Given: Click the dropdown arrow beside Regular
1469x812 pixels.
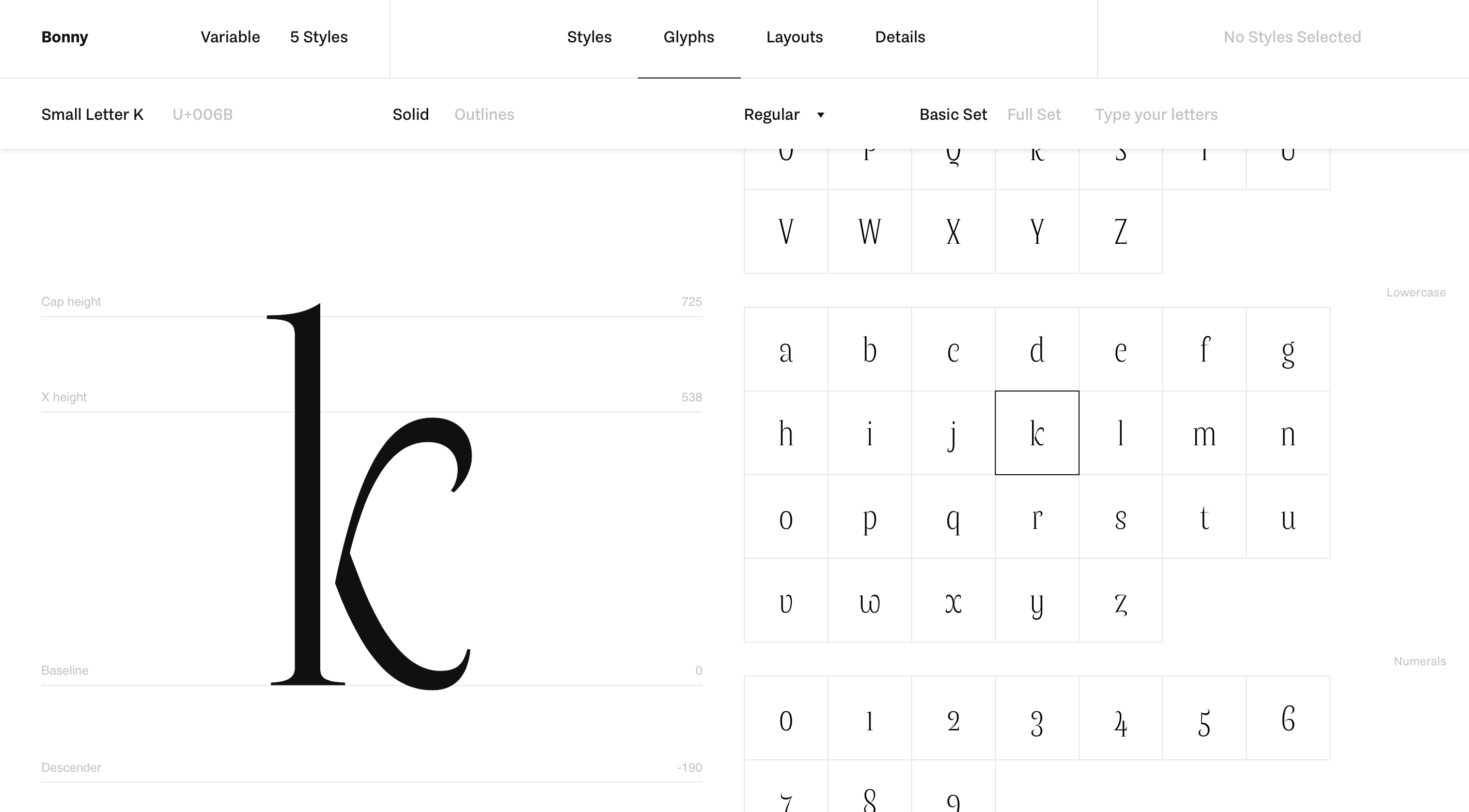Looking at the screenshot, I should (x=820, y=115).
